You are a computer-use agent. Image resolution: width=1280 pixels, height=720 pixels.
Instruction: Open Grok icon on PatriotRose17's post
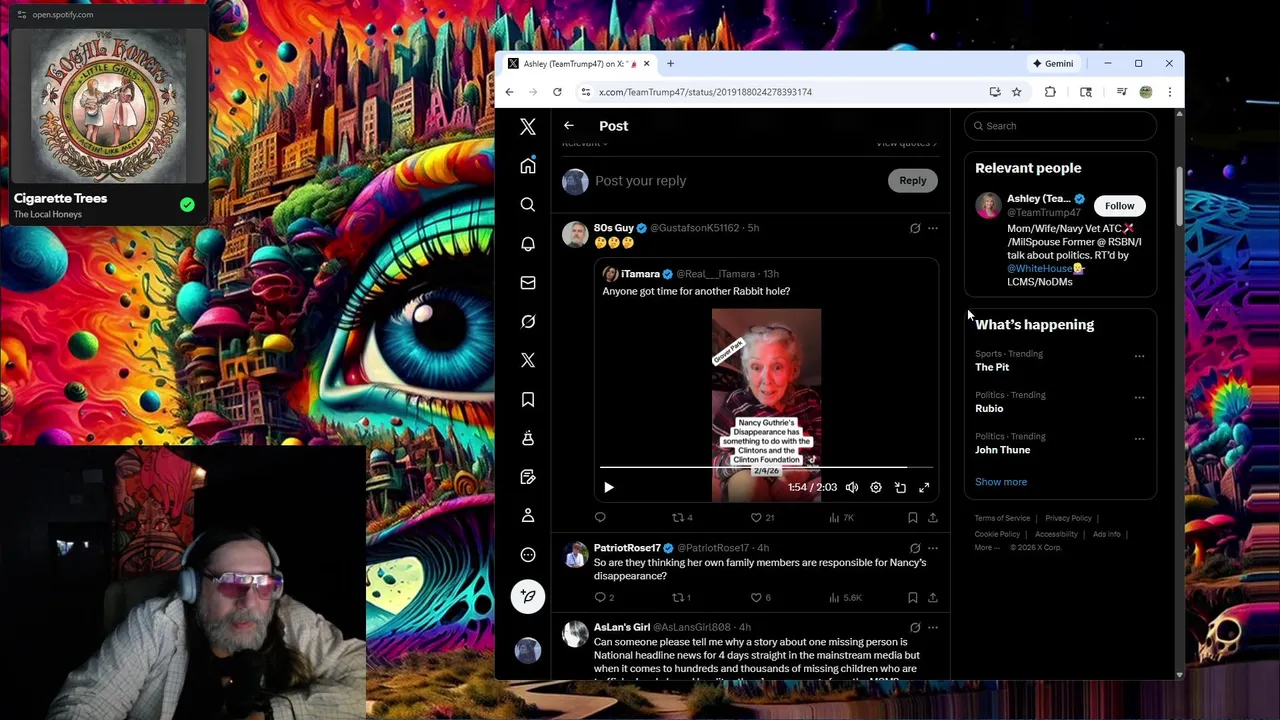tap(914, 548)
